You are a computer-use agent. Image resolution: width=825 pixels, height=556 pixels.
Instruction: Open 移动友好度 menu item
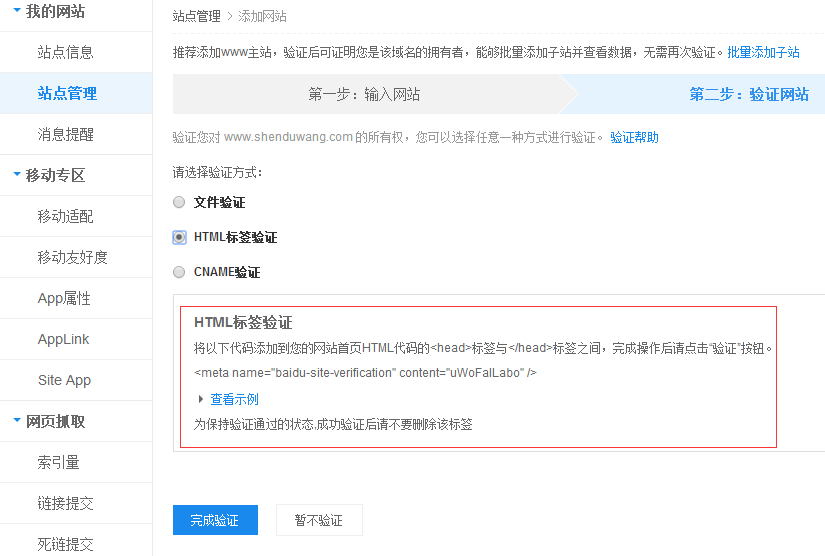tap(73, 257)
